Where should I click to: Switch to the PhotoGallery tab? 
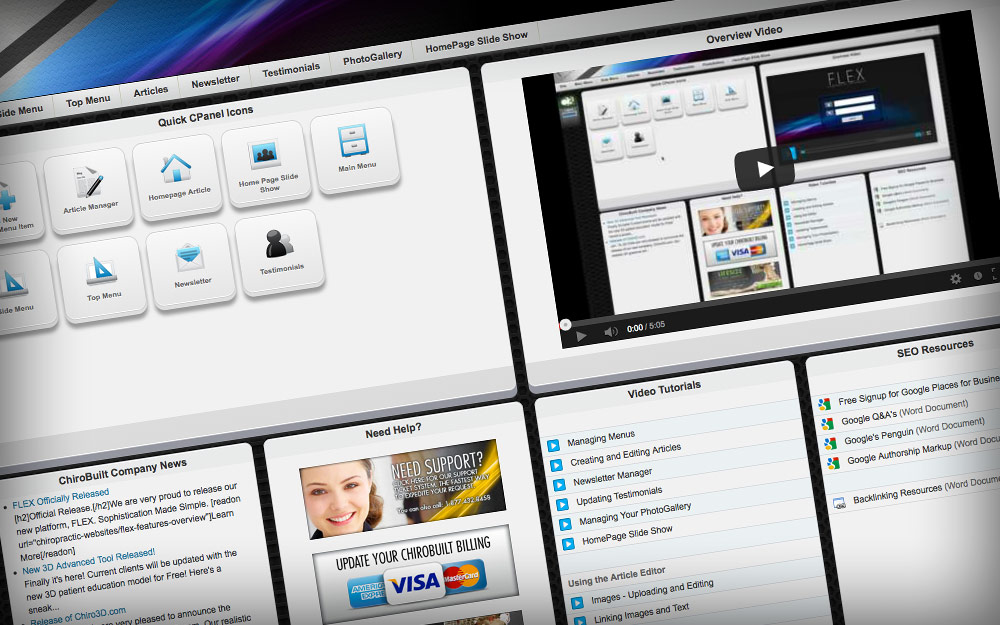coord(372,57)
